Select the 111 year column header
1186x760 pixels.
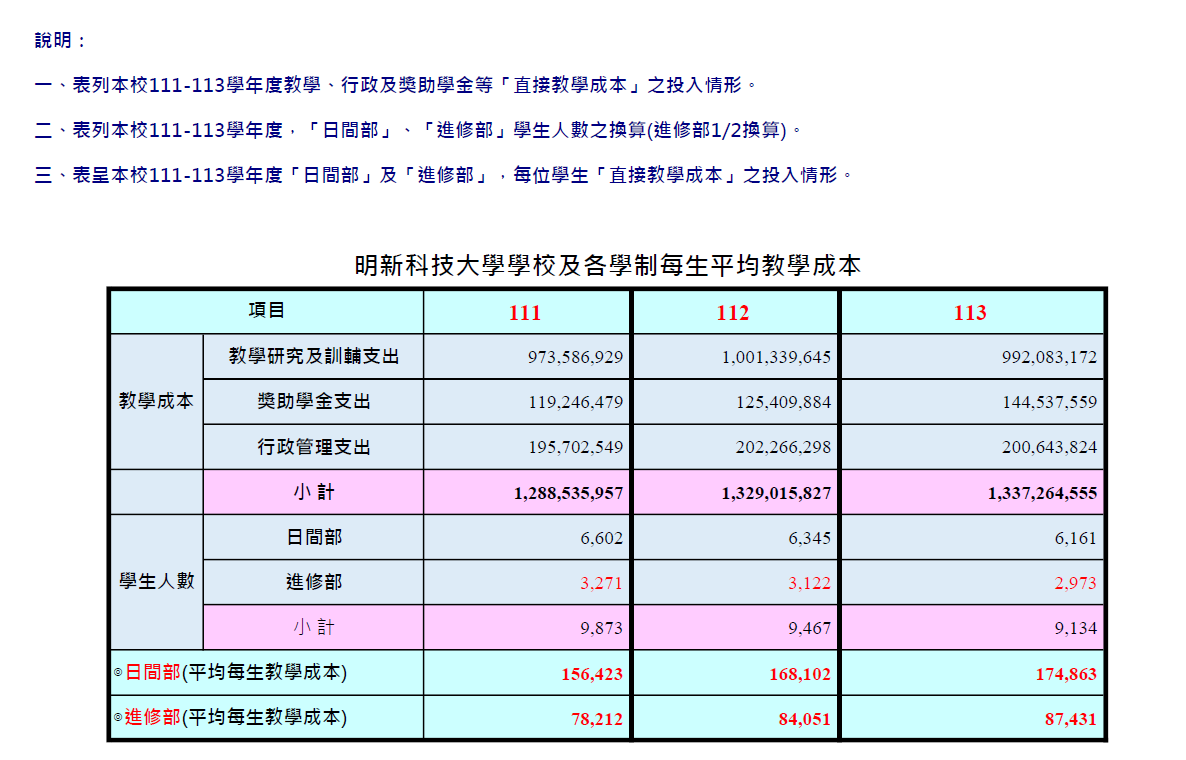[x=525, y=313]
